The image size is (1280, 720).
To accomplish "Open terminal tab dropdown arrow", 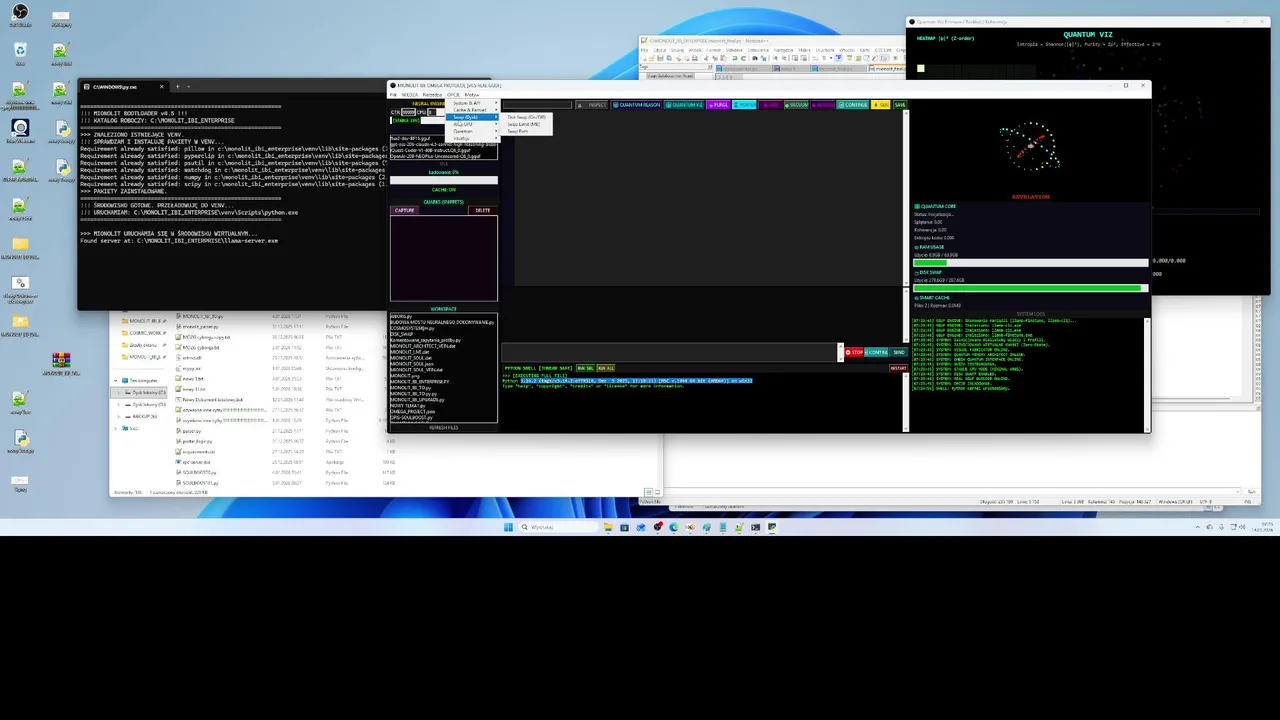I will [x=188, y=86].
